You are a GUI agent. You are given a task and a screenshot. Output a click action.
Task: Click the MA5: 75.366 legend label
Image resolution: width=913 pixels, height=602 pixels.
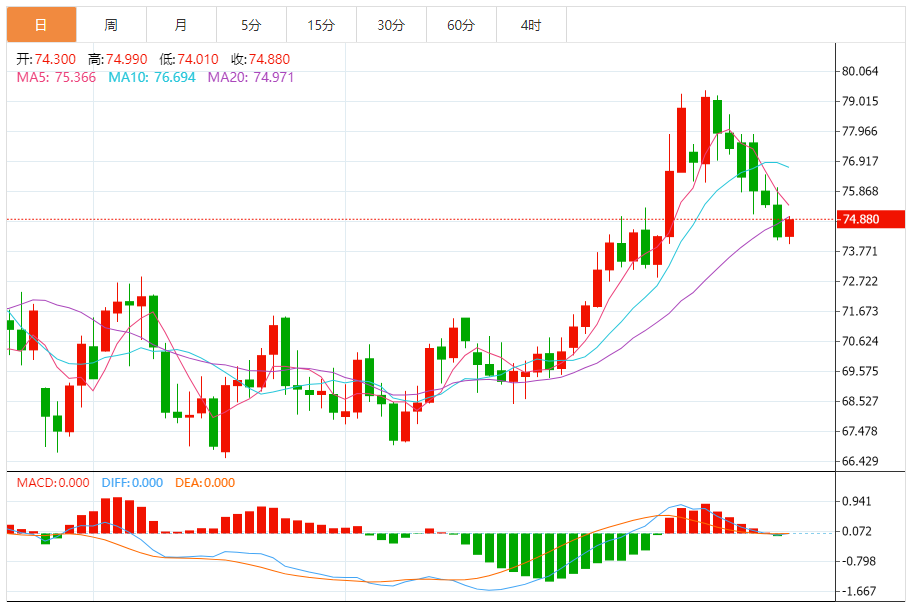56,77
